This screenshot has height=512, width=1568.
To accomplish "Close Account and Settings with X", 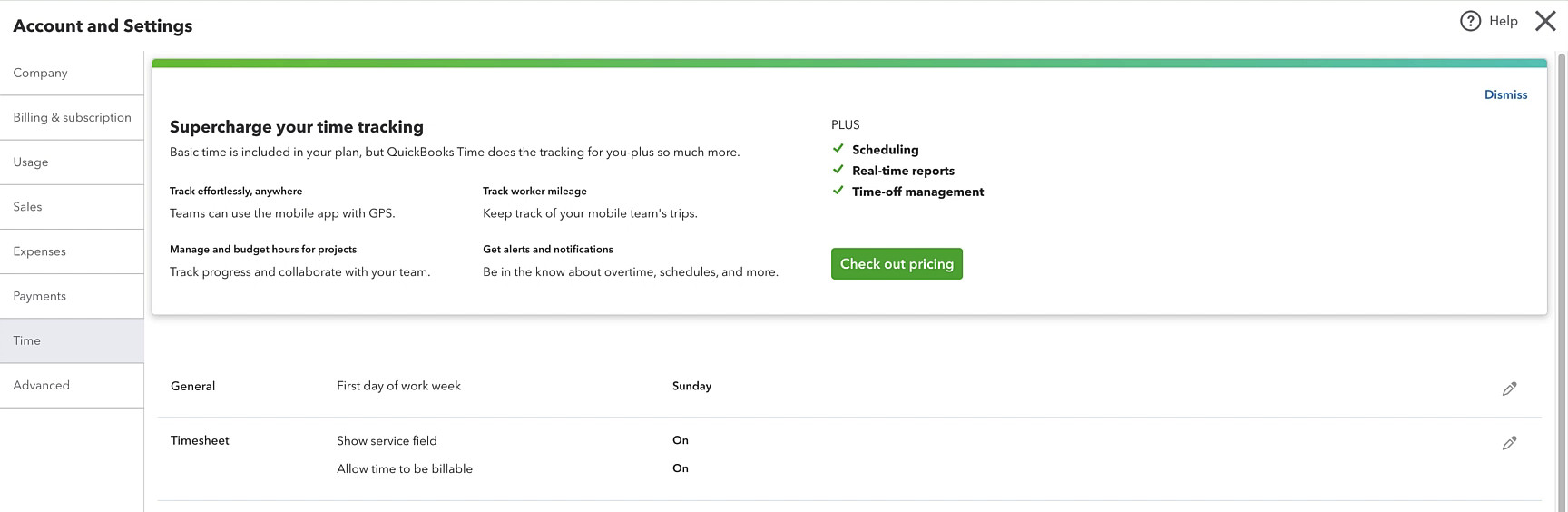I will pyautogui.click(x=1545, y=21).
